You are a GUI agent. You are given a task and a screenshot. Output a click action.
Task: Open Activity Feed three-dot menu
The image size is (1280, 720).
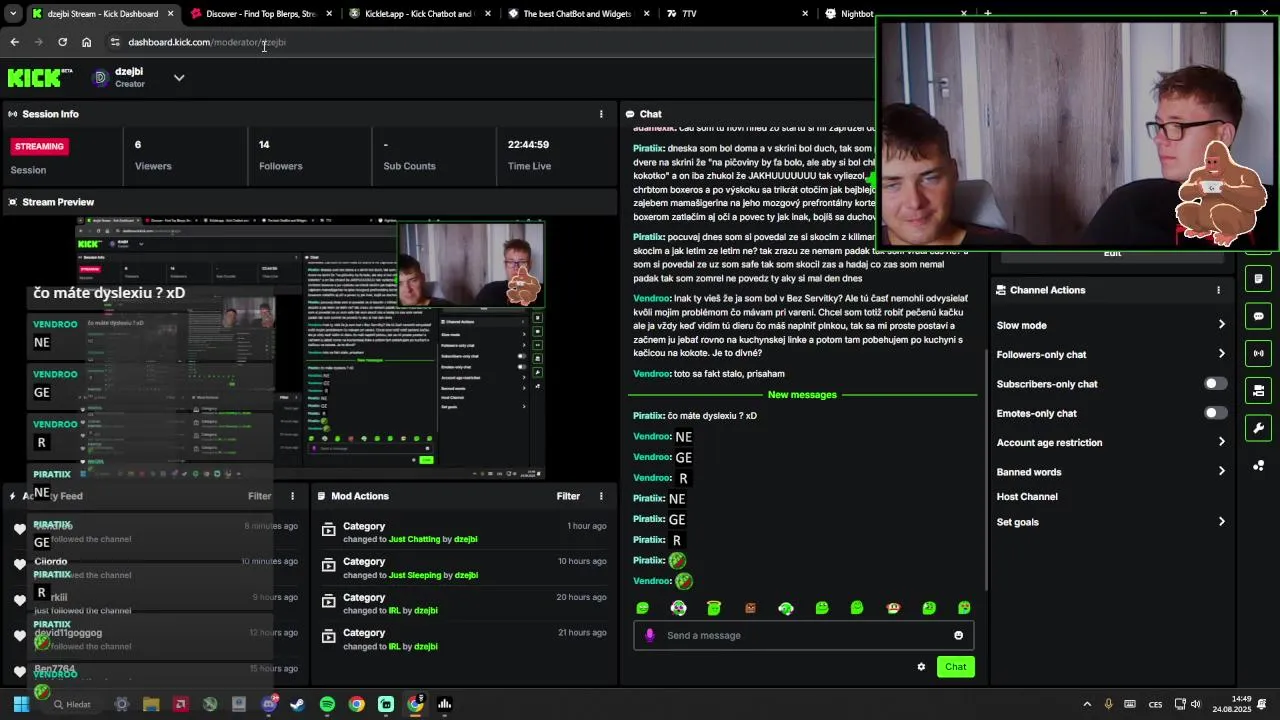(293, 496)
